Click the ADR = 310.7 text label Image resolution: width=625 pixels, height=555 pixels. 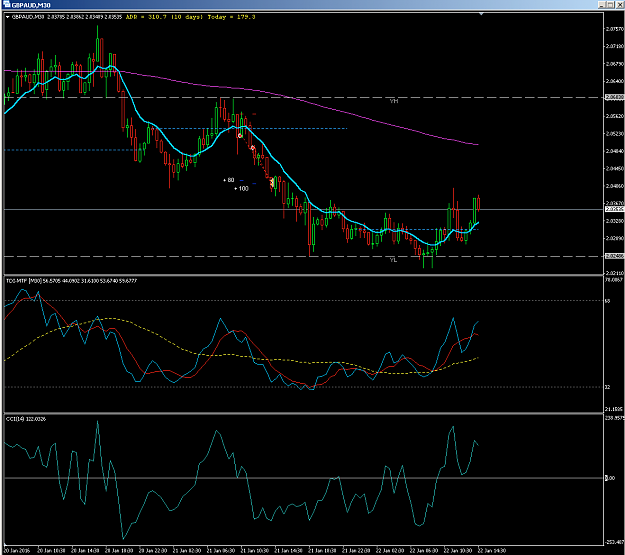(146, 17)
